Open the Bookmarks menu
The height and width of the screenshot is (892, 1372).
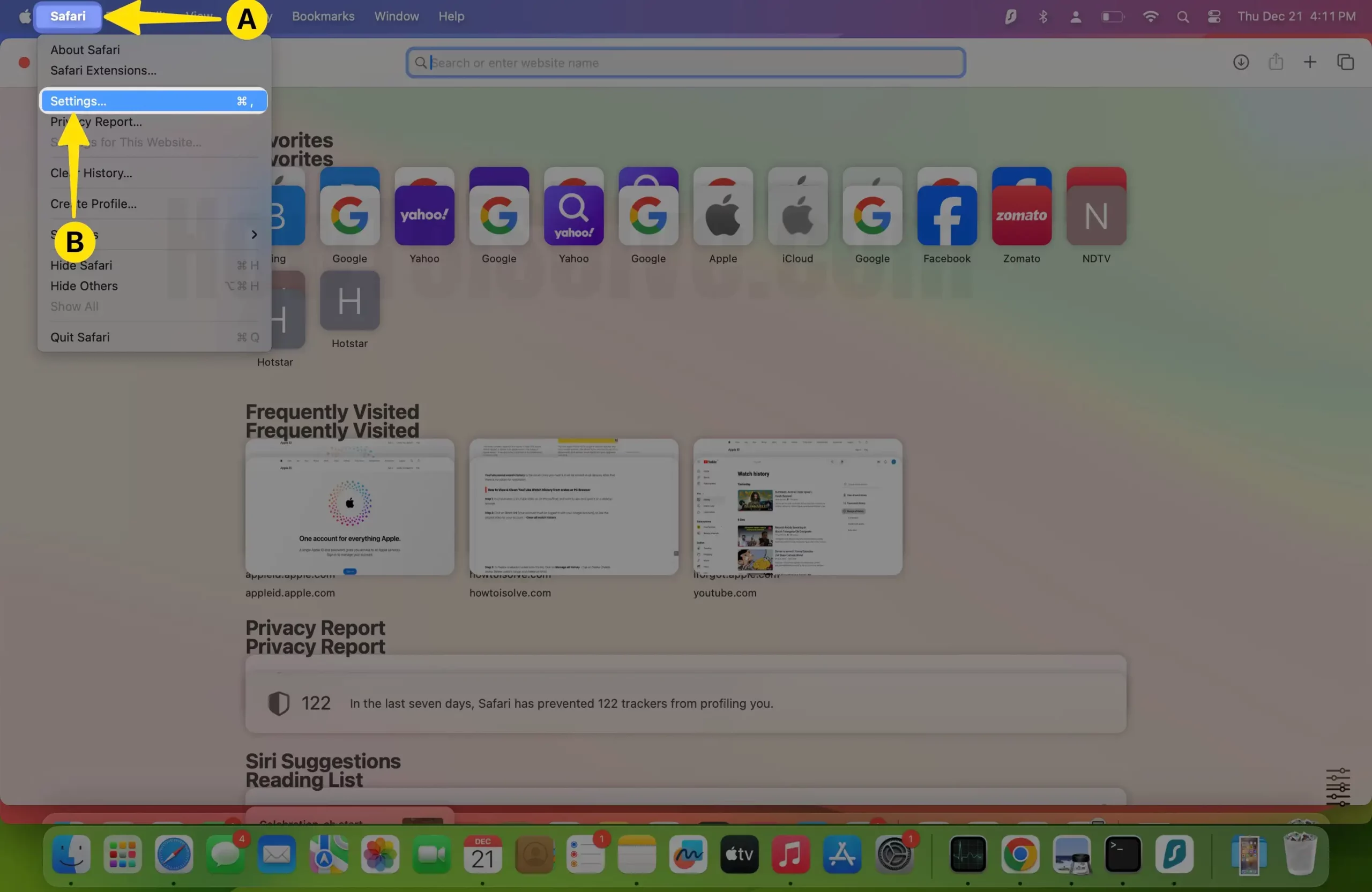tap(323, 16)
